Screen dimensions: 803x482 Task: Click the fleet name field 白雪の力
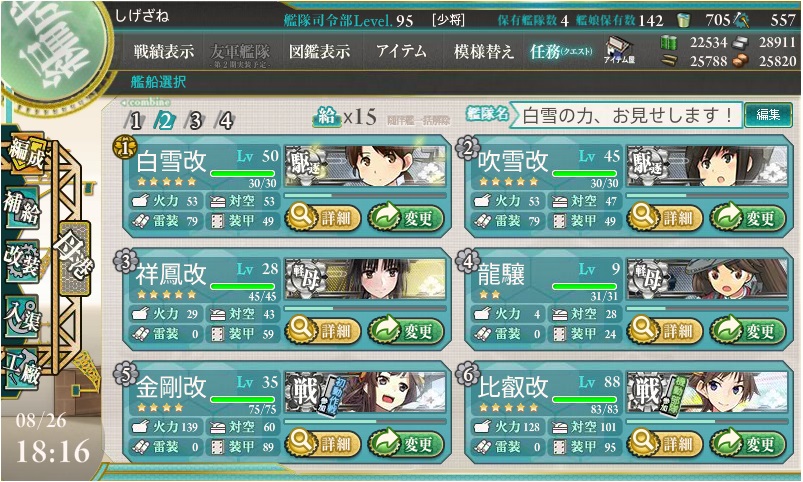point(626,115)
